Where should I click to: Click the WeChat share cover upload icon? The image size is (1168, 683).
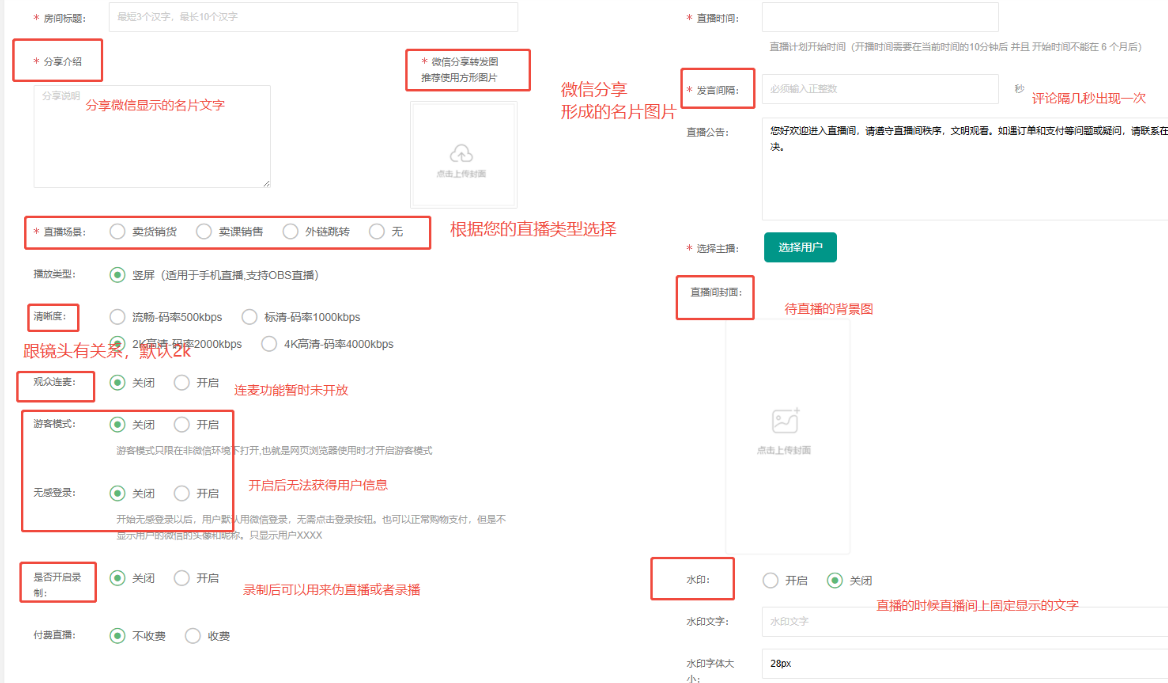coord(461,154)
